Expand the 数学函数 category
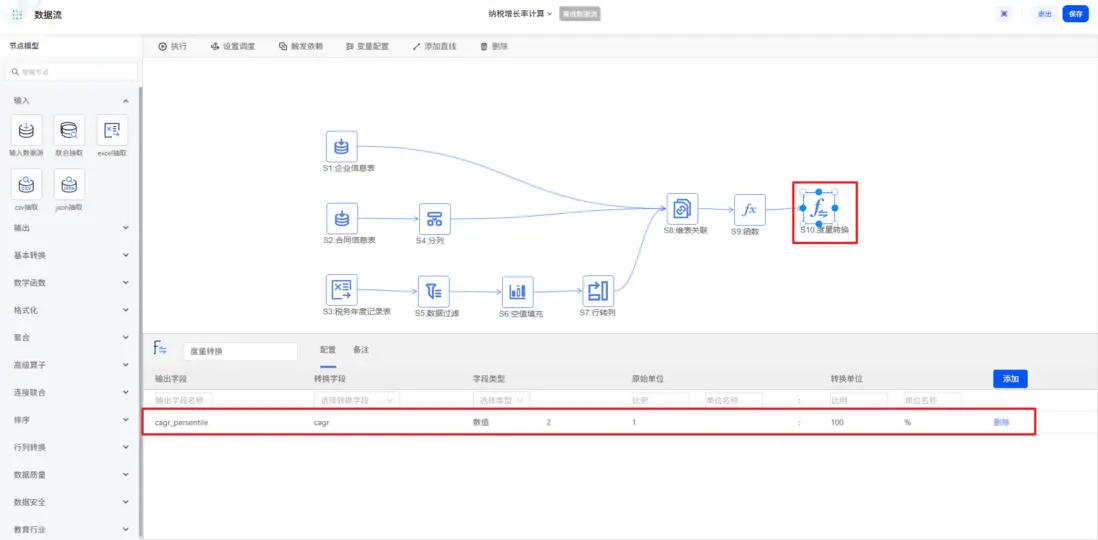This screenshot has height=540, width=1098. coord(125,282)
